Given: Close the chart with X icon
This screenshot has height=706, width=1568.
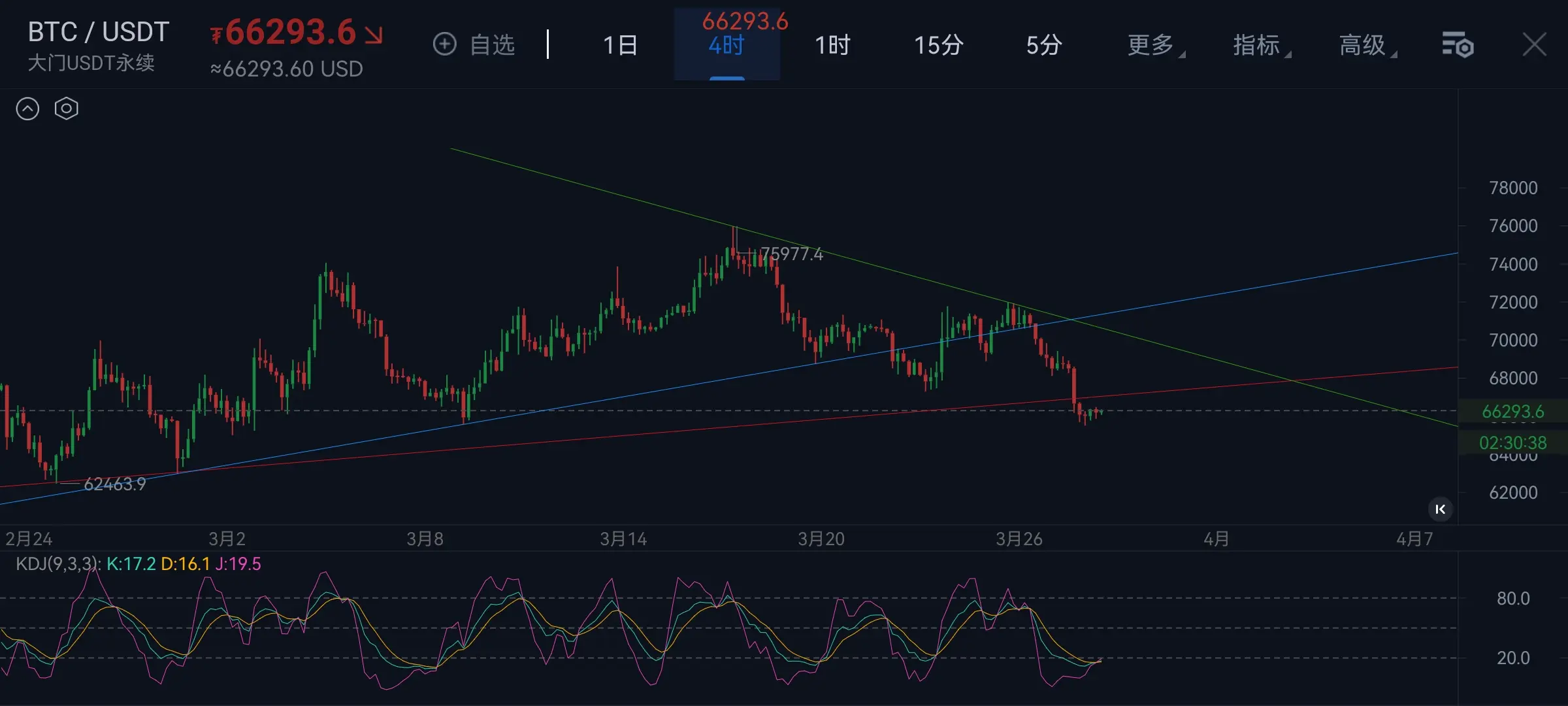Looking at the screenshot, I should point(1534,45).
